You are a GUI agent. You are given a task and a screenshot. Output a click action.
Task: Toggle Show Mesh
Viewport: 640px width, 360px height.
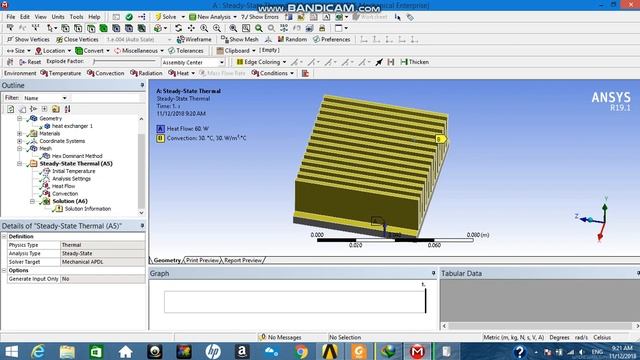click(x=240, y=40)
